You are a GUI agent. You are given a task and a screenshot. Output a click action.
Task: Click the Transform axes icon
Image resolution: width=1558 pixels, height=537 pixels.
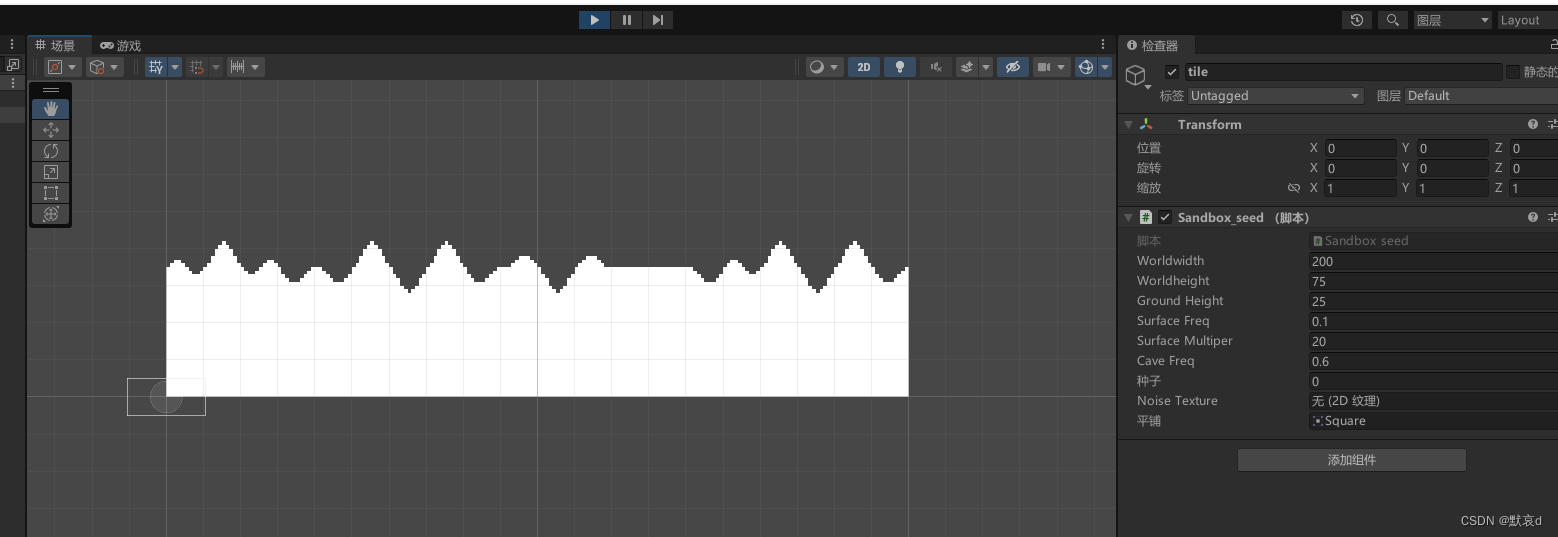[1146, 124]
